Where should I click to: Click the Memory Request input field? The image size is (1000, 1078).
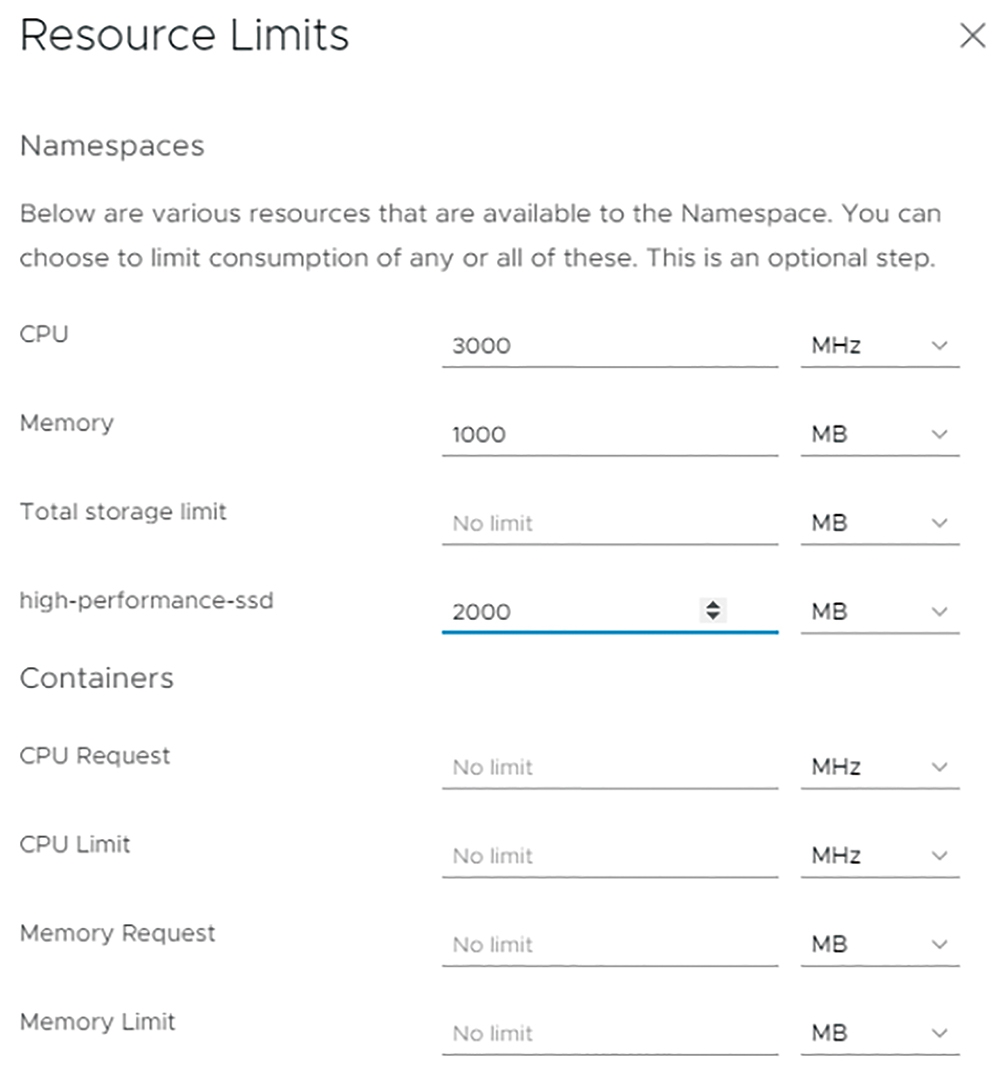point(610,945)
